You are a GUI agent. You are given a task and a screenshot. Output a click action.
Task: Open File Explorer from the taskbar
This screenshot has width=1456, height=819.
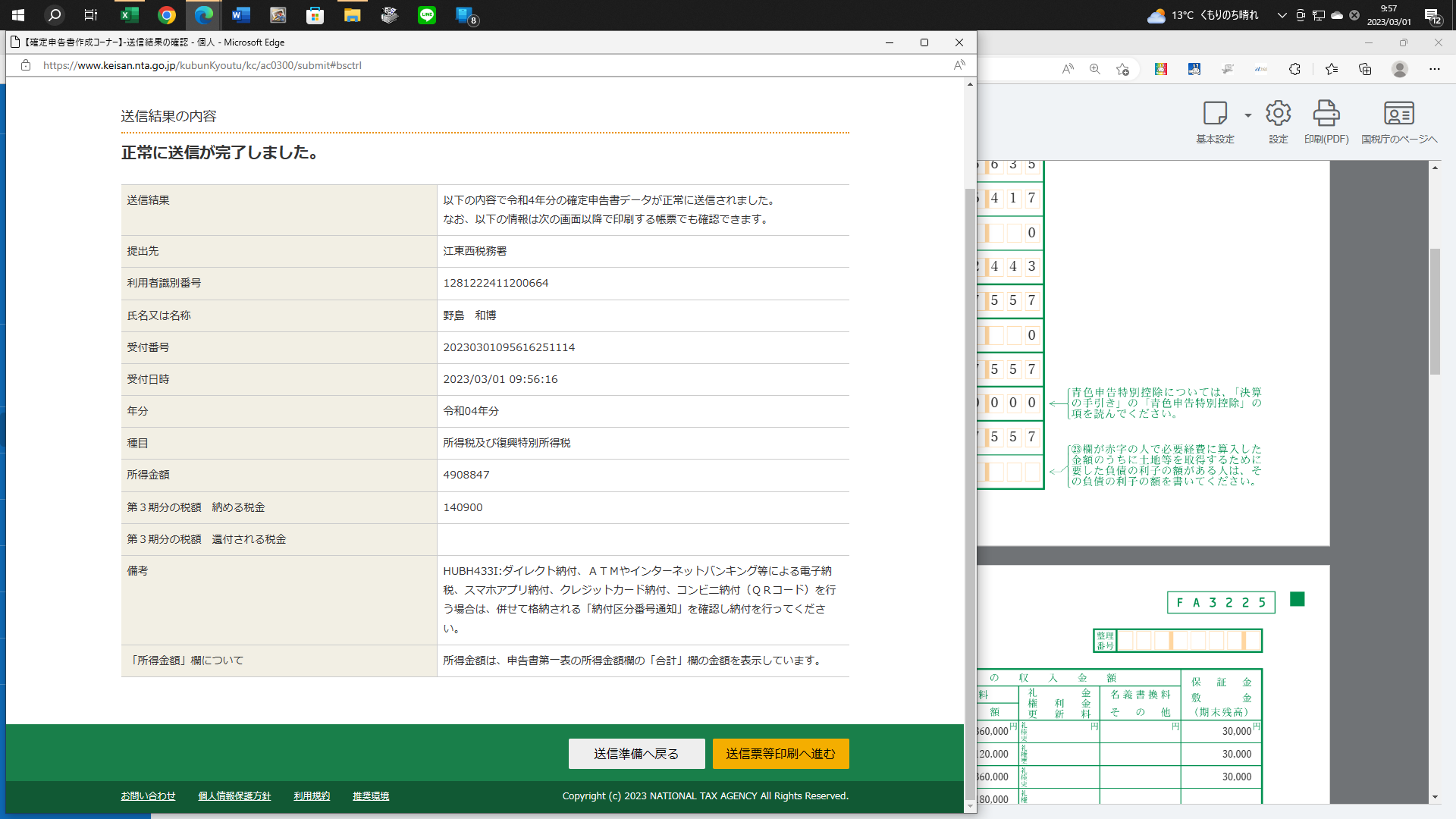click(x=353, y=15)
